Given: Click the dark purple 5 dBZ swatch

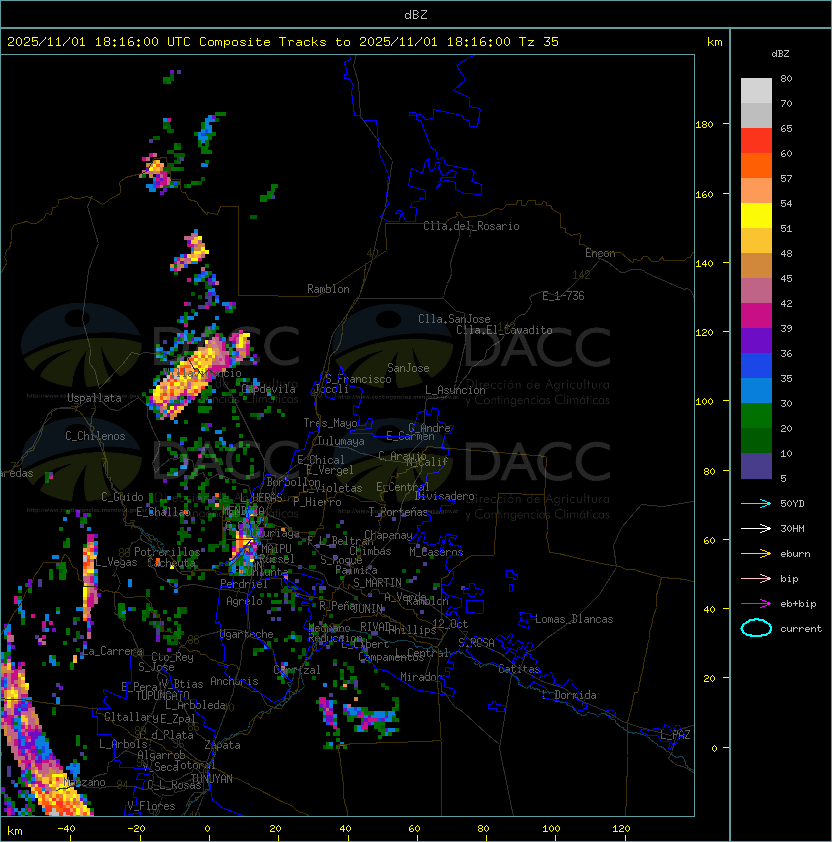Looking at the screenshot, I should pyautogui.click(x=756, y=466).
